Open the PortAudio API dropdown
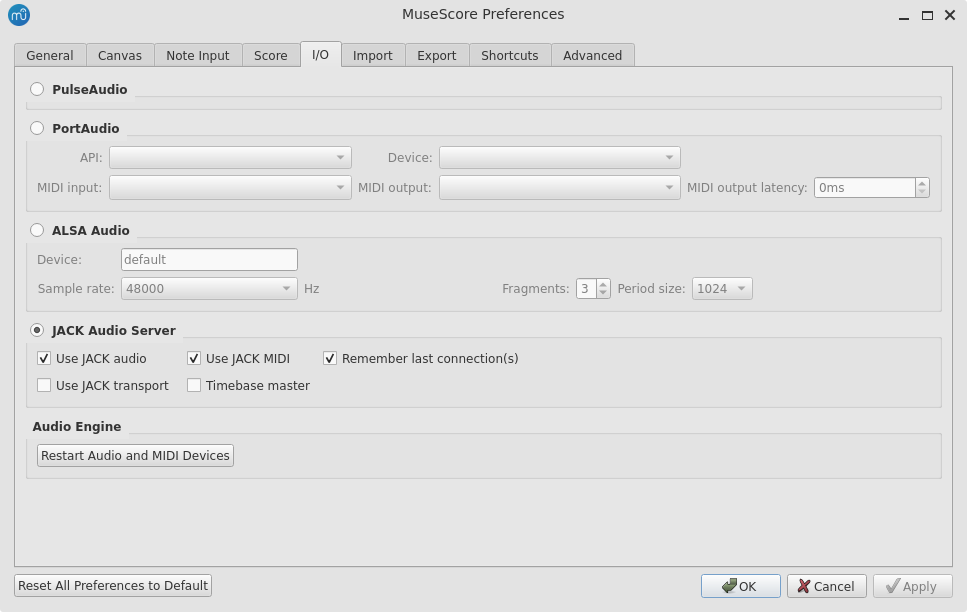The height and width of the screenshot is (612, 967). pyautogui.click(x=230, y=157)
